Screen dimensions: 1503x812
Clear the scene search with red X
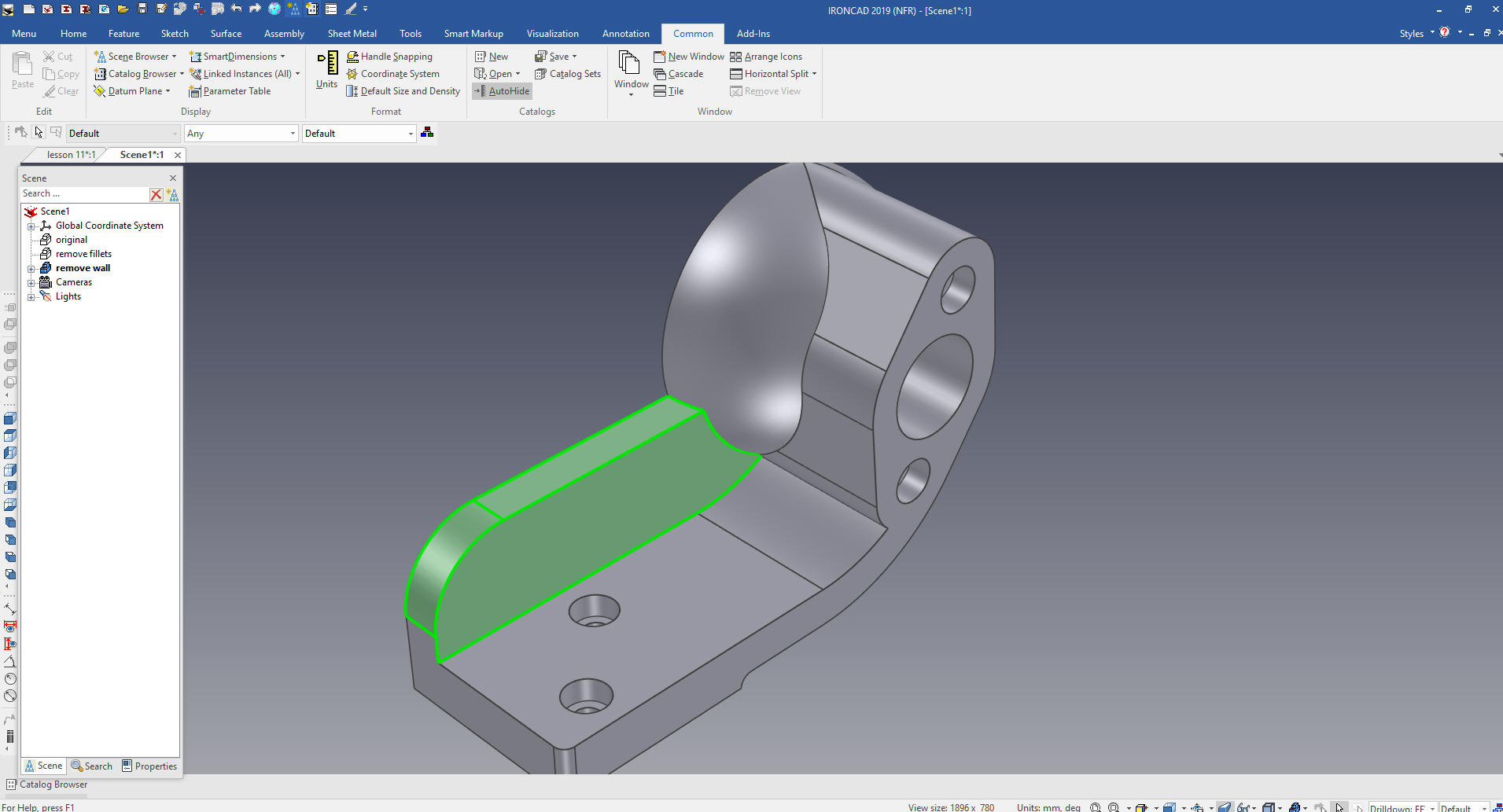(156, 194)
